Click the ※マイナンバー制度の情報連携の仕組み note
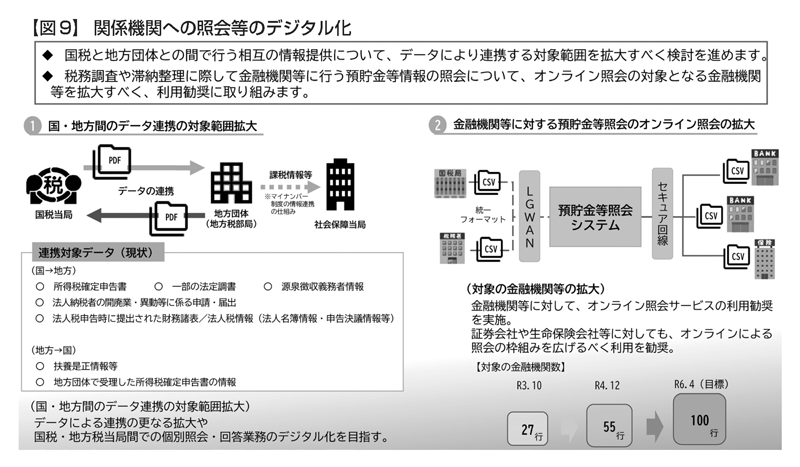This screenshot has height=467, width=800. [289, 204]
